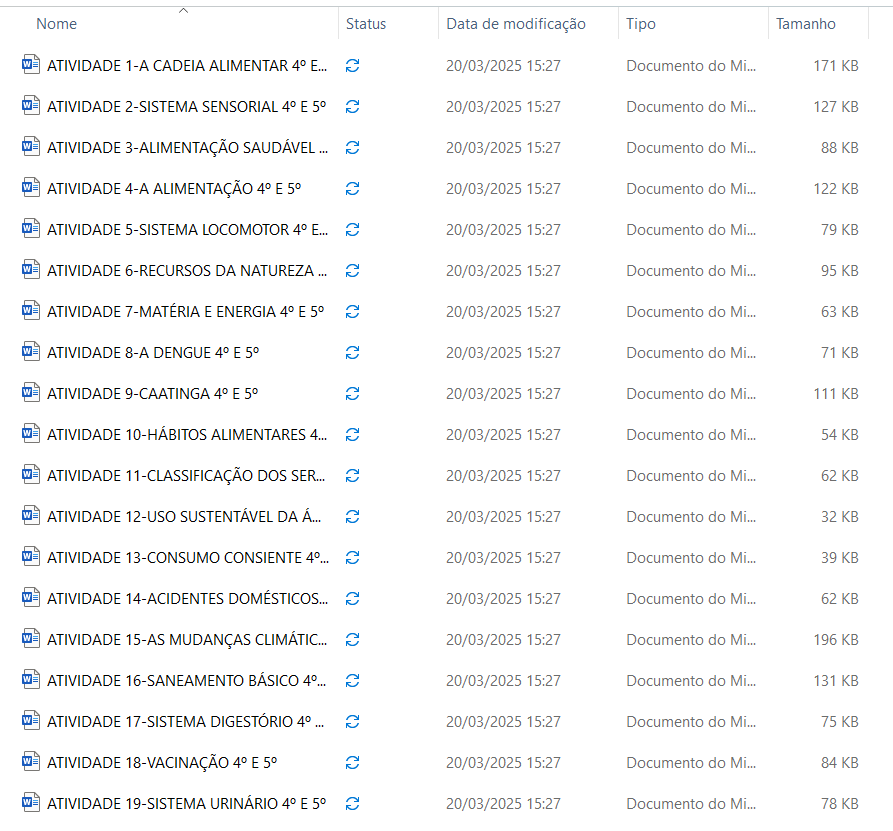Click Word icon of ATIVIDADE 4-A ALIMENTAÇÃO
The height and width of the screenshot is (831, 893).
click(x=31, y=187)
